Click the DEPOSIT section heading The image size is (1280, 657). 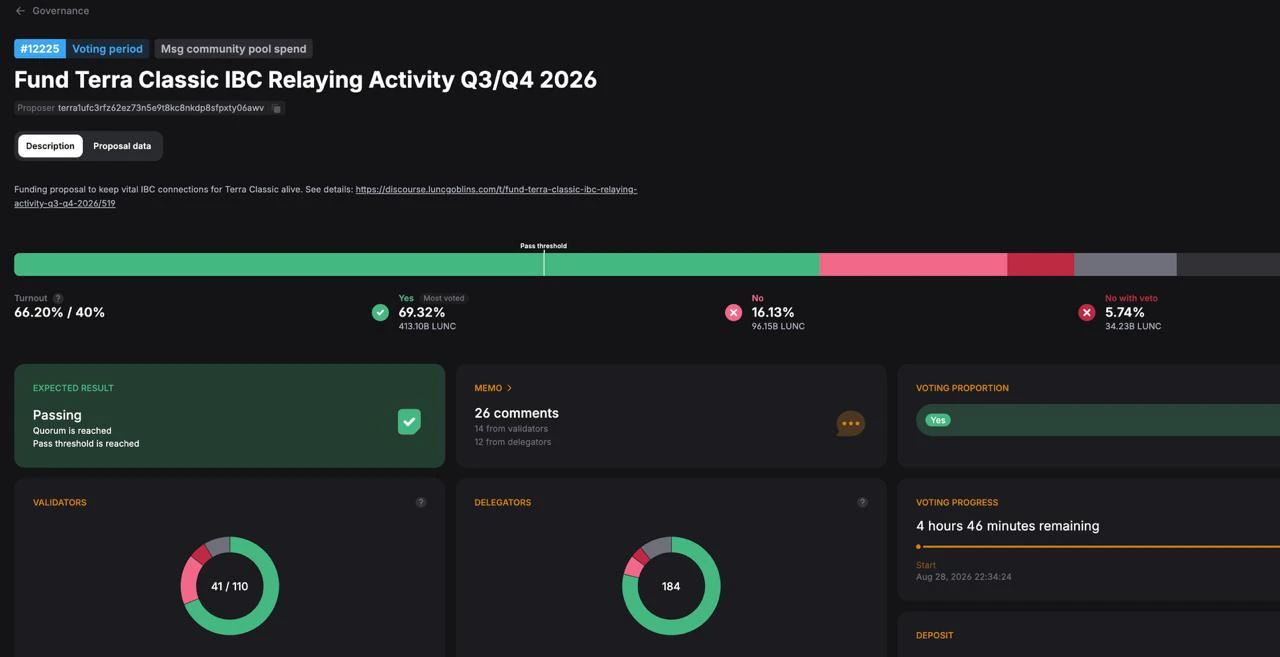pyautogui.click(x=934, y=636)
